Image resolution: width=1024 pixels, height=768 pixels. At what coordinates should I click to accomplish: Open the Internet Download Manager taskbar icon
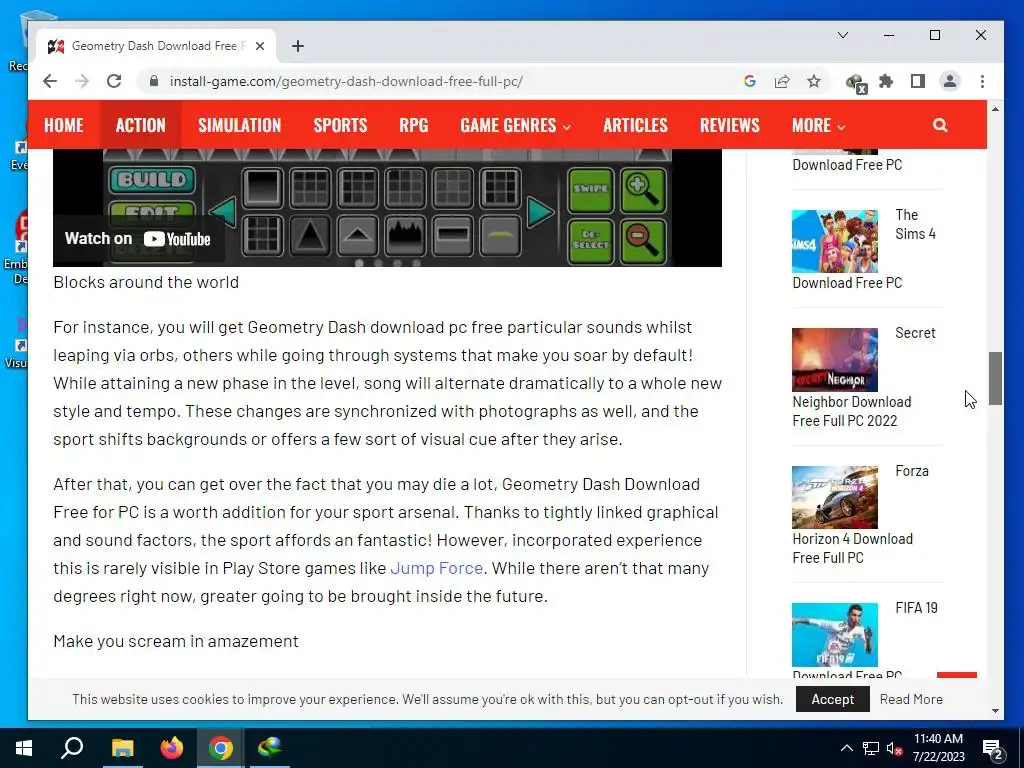270,748
